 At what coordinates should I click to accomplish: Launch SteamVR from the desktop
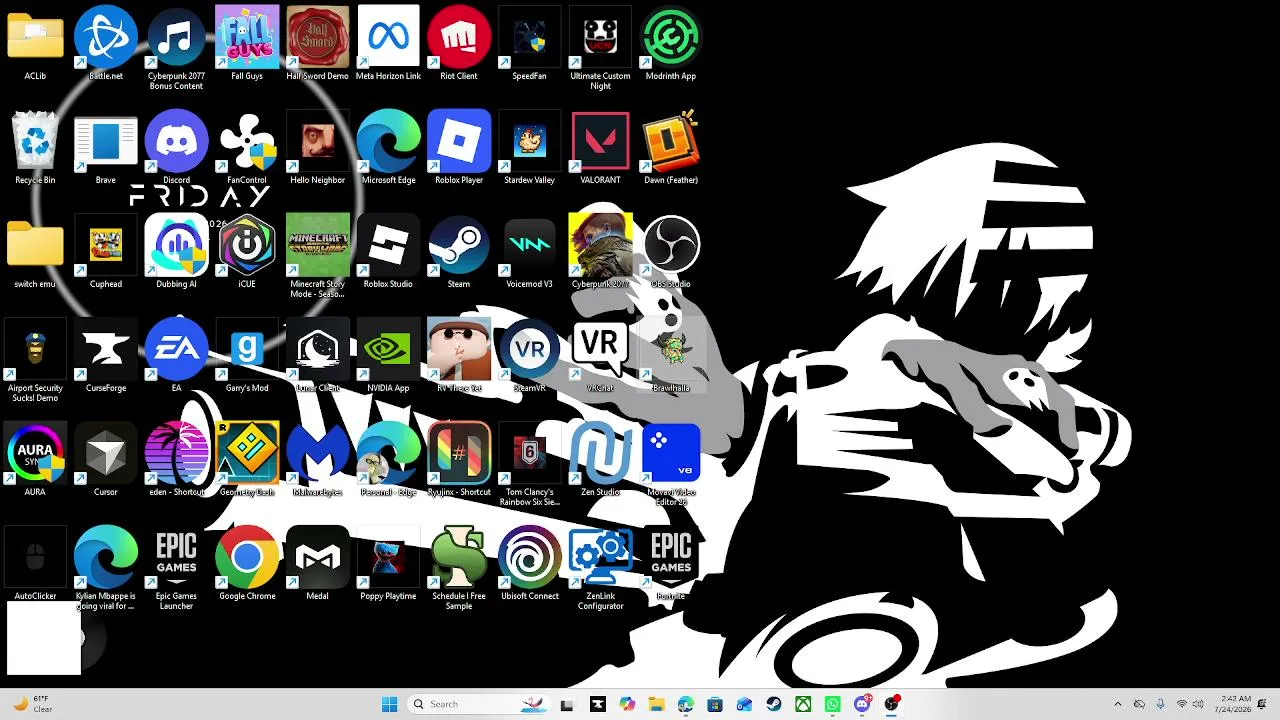tap(530, 356)
